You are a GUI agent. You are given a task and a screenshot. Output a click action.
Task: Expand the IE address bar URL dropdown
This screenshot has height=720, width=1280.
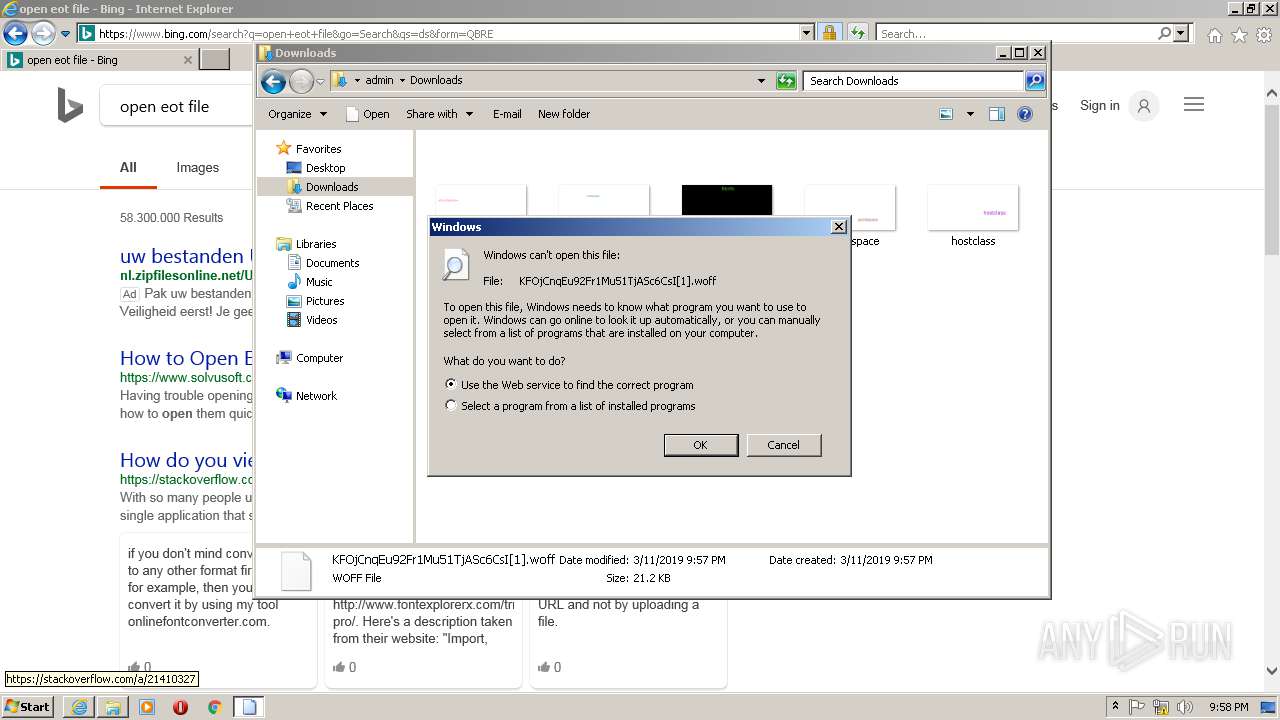807,33
